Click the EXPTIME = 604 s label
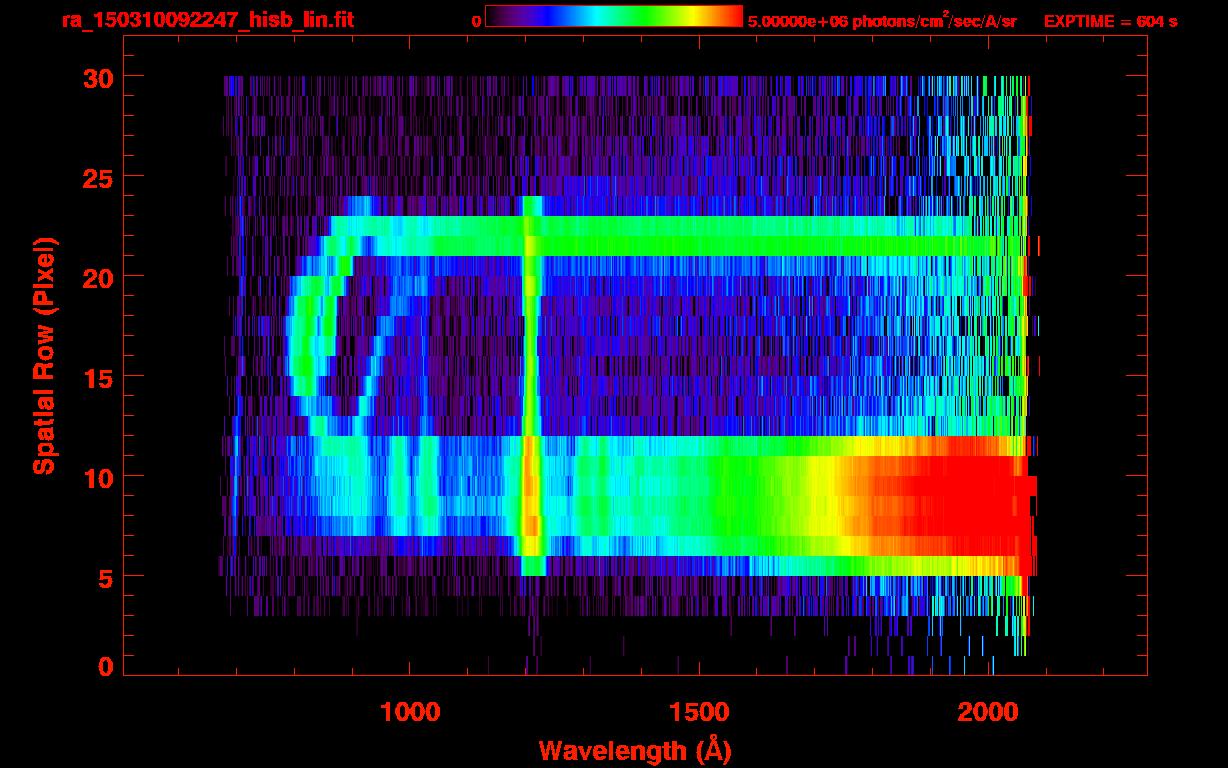This screenshot has height=768, width=1228. point(1110,21)
